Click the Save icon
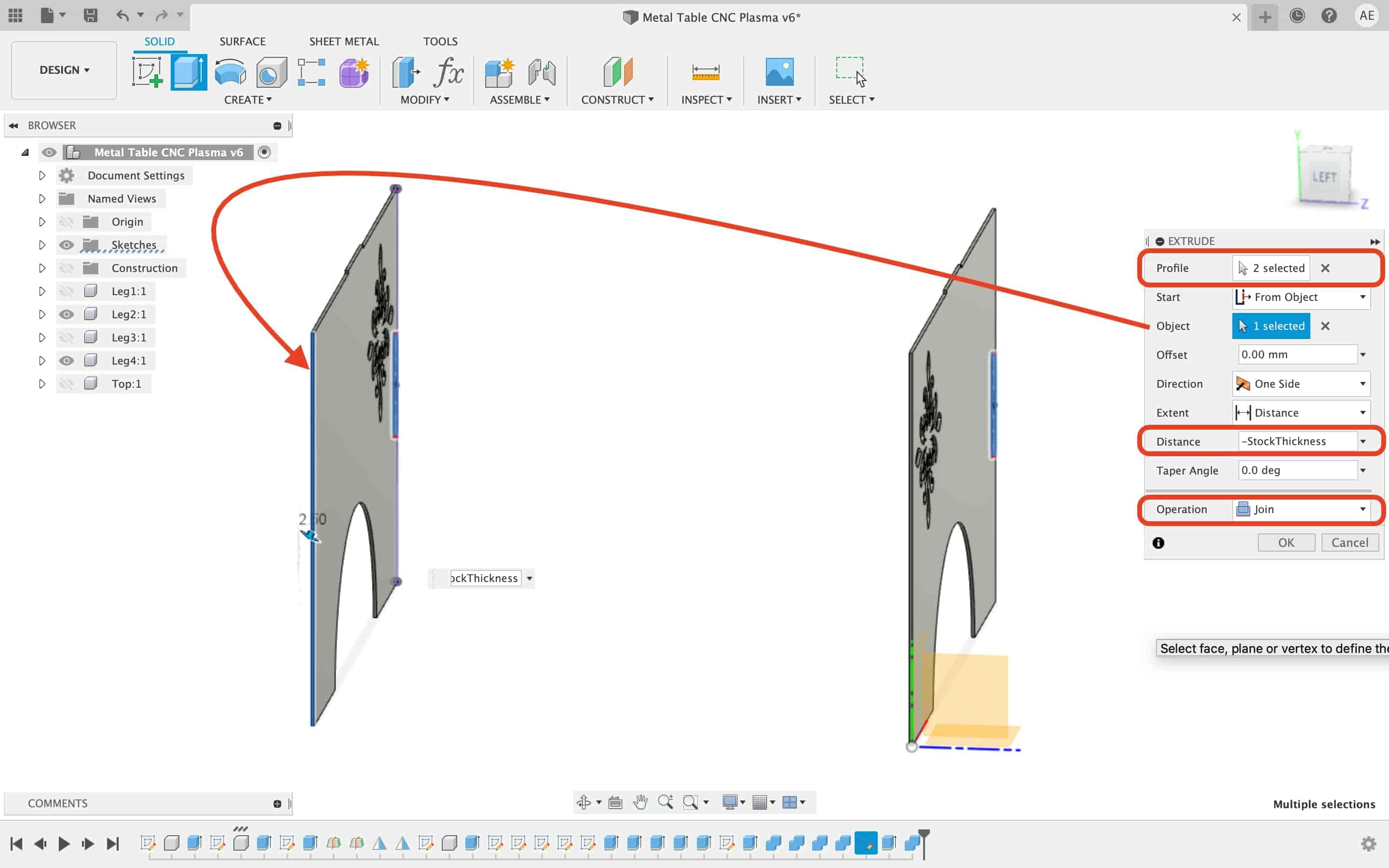The image size is (1389, 868). pyautogui.click(x=90, y=15)
